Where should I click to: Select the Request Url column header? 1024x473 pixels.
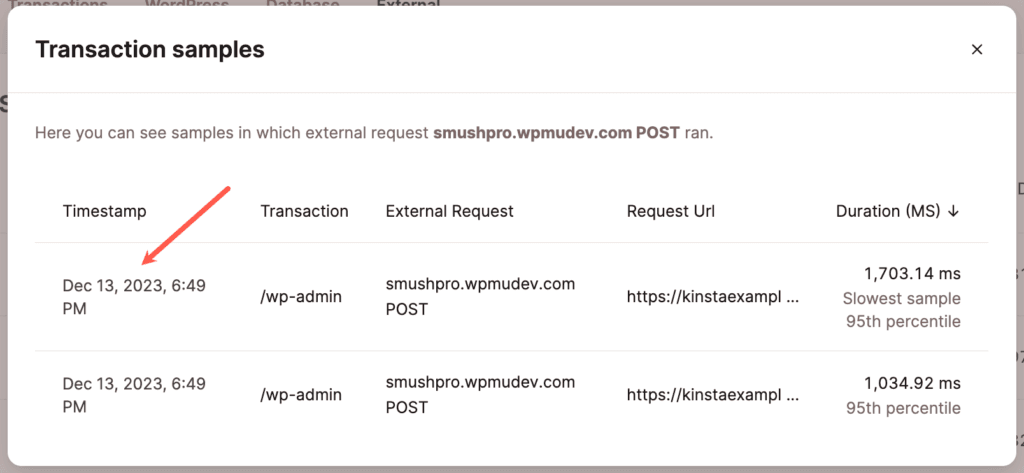(x=670, y=211)
